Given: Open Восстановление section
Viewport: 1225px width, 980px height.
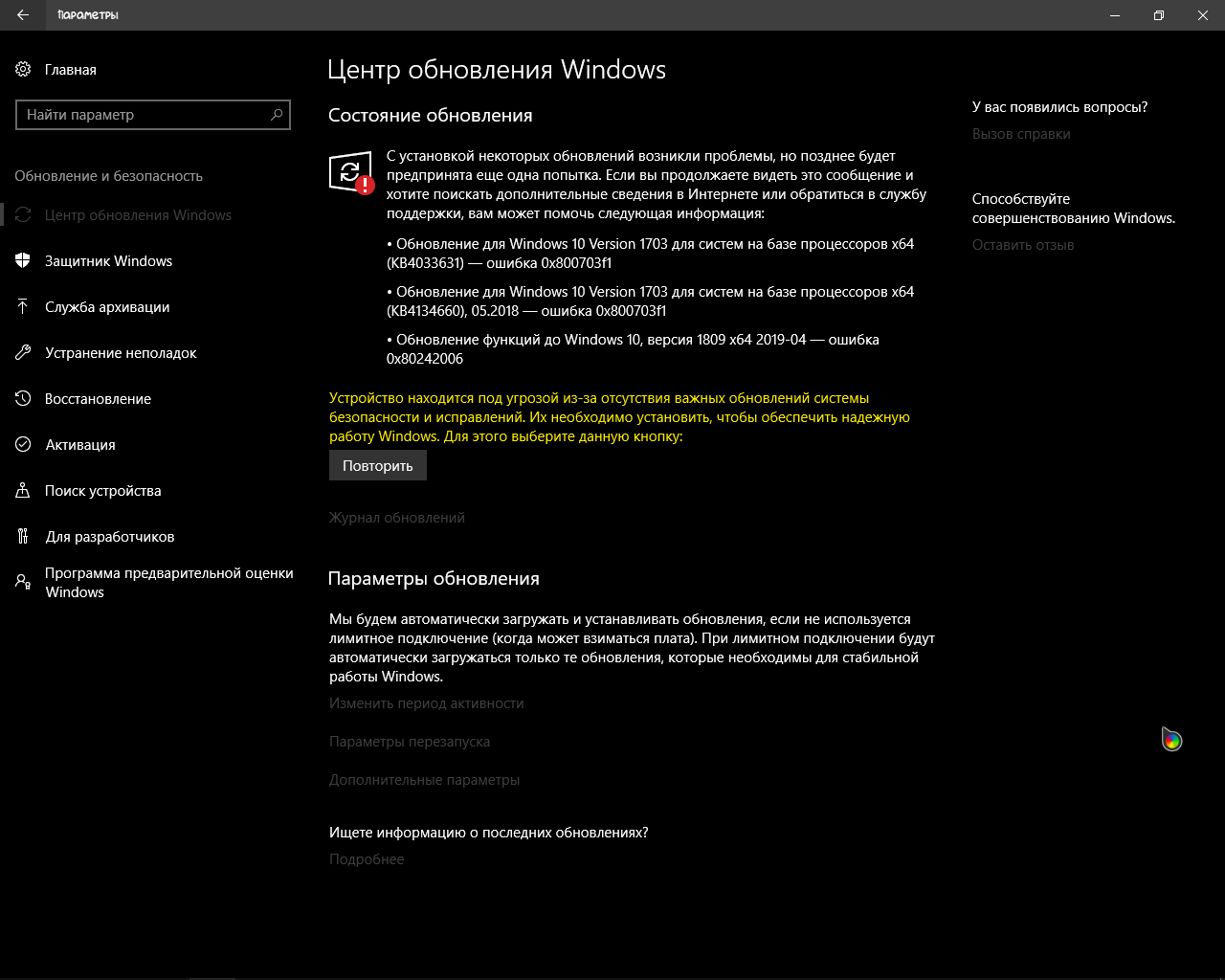Looking at the screenshot, I should tap(98, 399).
